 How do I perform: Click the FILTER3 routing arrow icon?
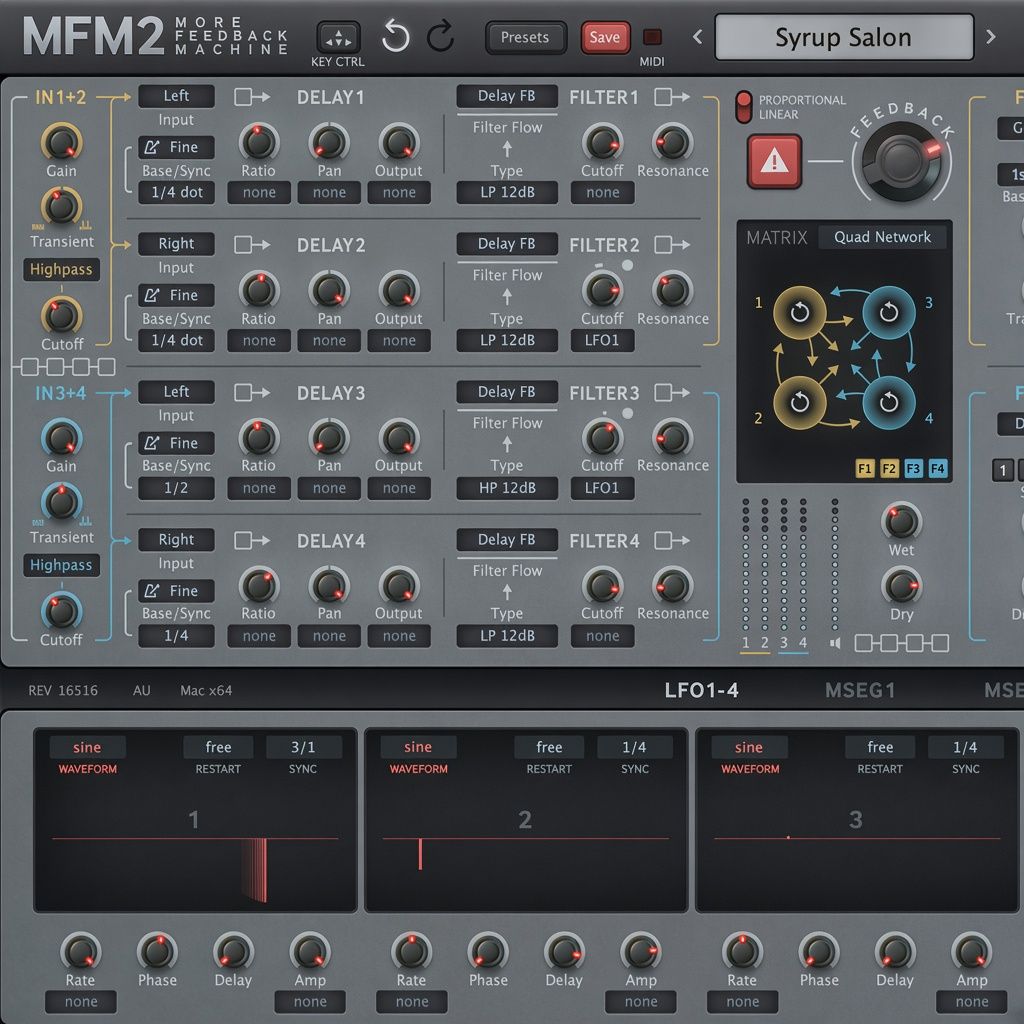(x=672, y=392)
